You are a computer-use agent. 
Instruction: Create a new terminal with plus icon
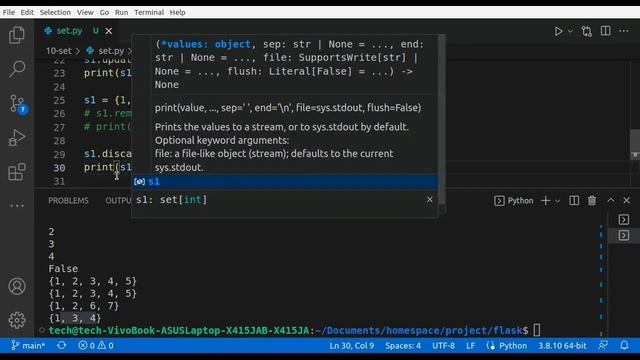pyautogui.click(x=545, y=200)
